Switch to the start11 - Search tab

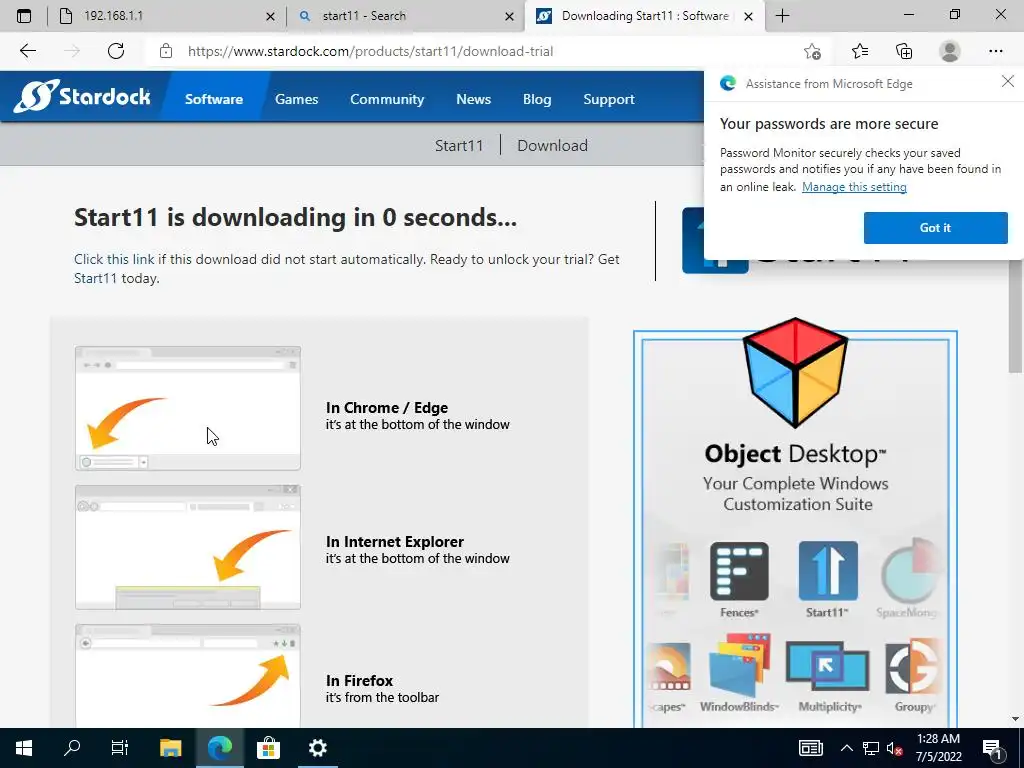pyautogui.click(x=405, y=16)
